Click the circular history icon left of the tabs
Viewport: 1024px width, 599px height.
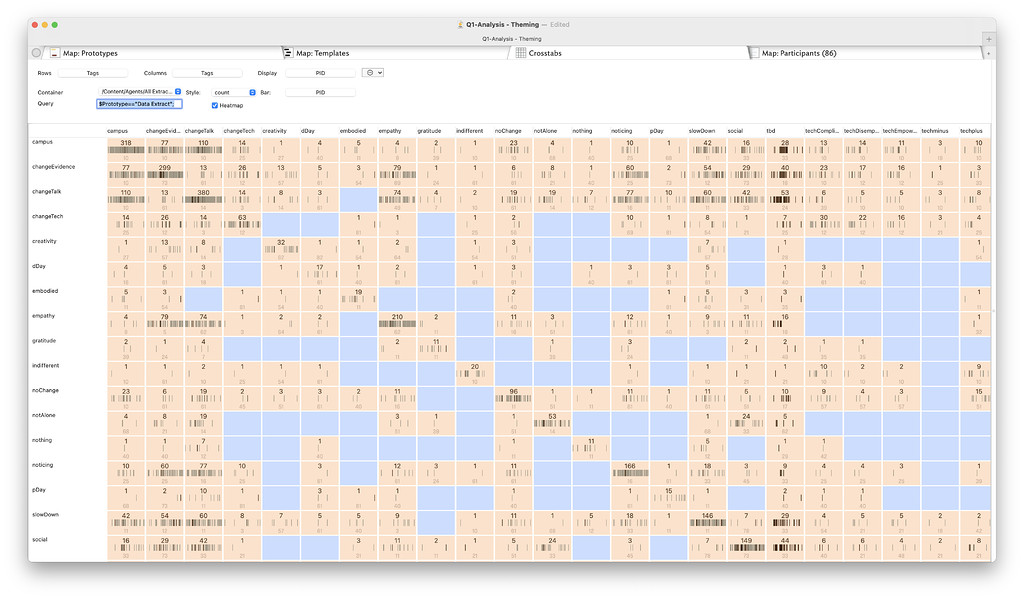coord(35,52)
